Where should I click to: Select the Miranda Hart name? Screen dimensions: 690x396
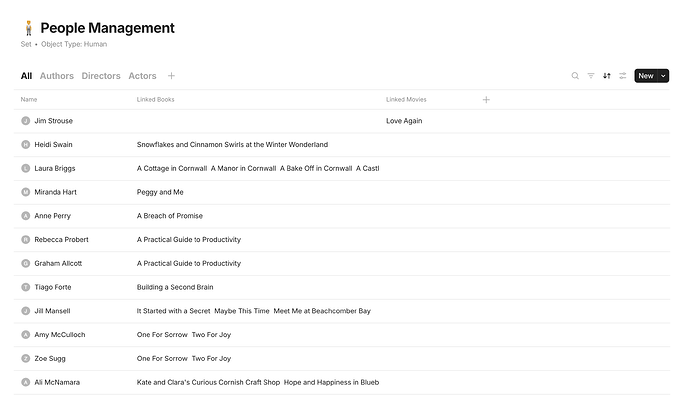pos(55,192)
